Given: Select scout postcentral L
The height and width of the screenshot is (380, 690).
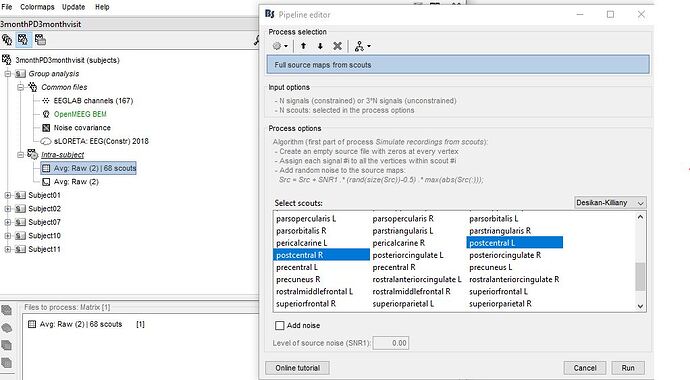Looking at the screenshot, I should tap(514, 243).
